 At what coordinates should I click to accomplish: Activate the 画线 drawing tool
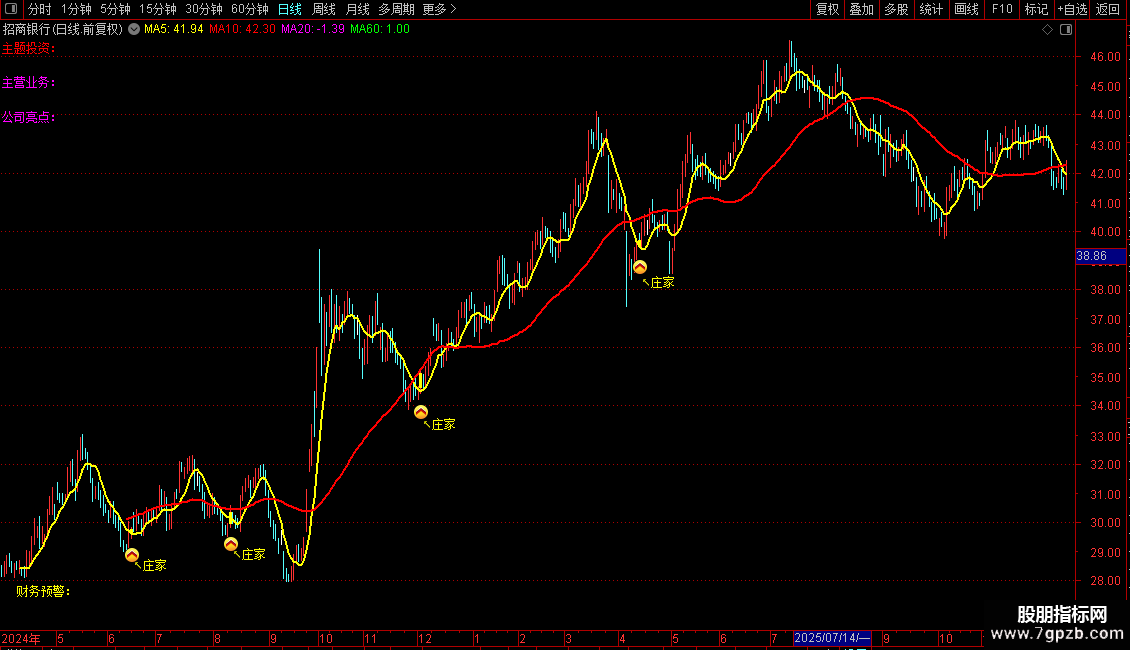[x=966, y=9]
